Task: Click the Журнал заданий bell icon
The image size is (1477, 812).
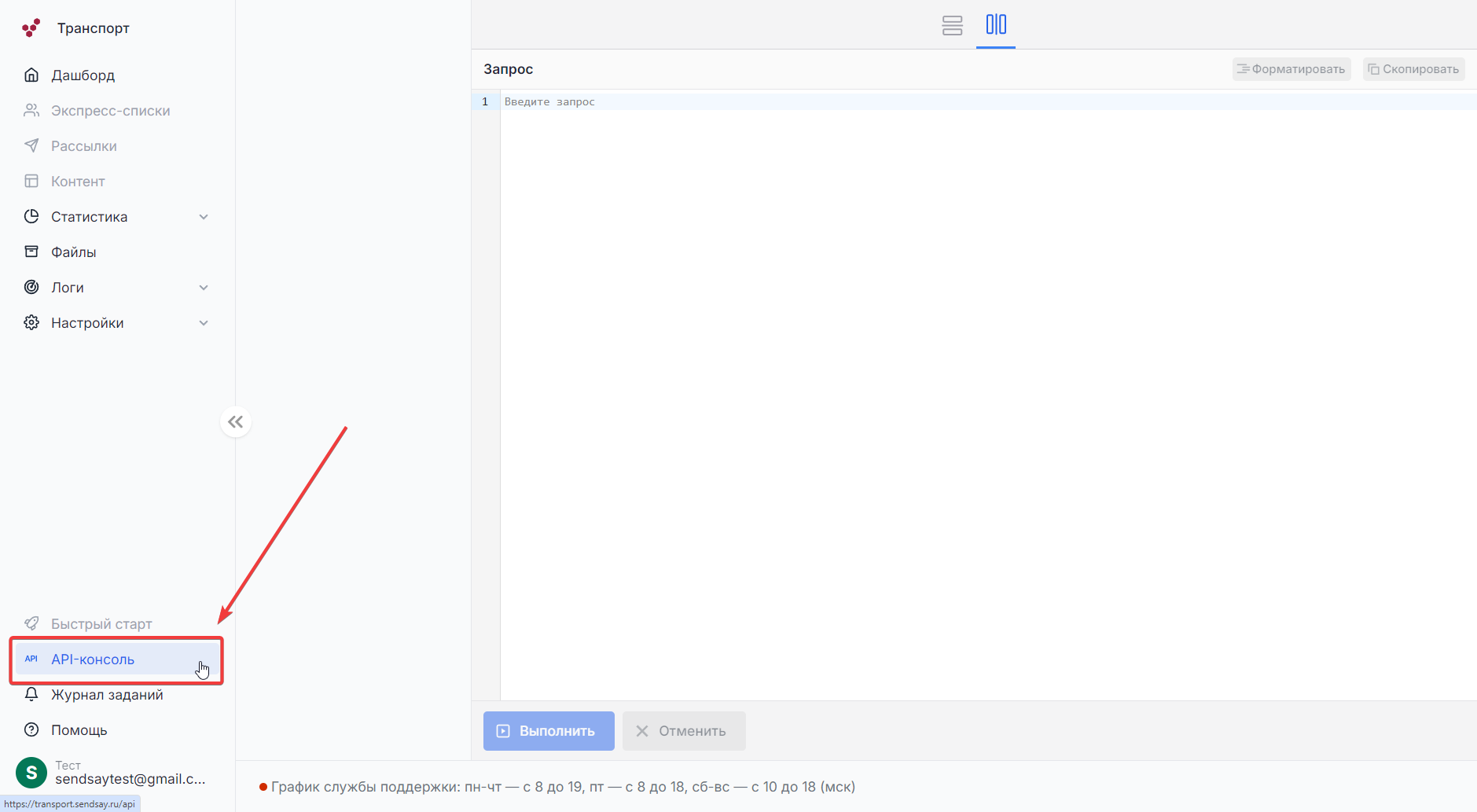Action: click(31, 695)
